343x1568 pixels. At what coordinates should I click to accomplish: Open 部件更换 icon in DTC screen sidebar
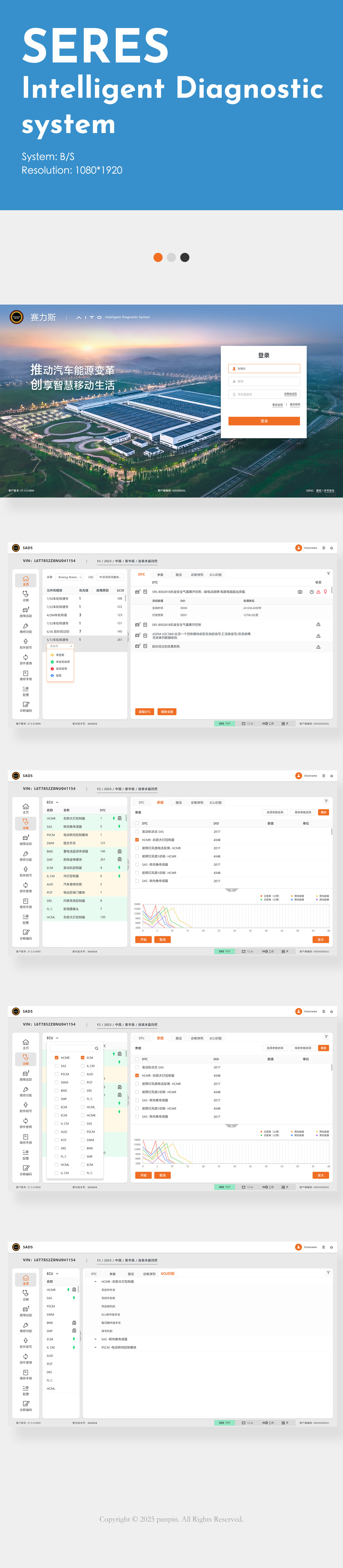(25, 657)
